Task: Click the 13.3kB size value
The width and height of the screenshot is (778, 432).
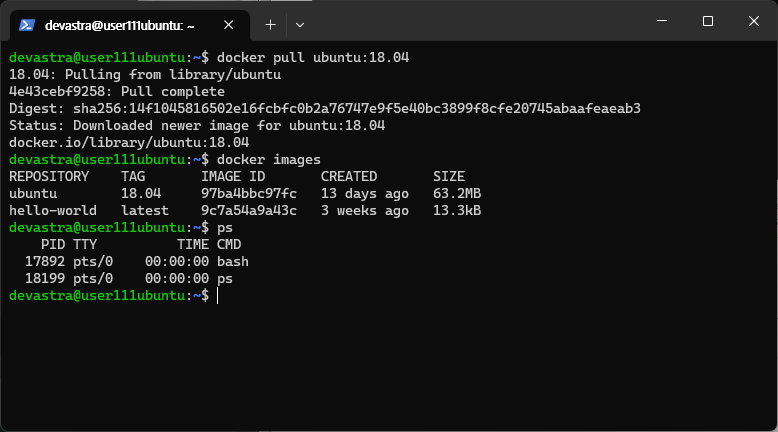Action: [457, 210]
